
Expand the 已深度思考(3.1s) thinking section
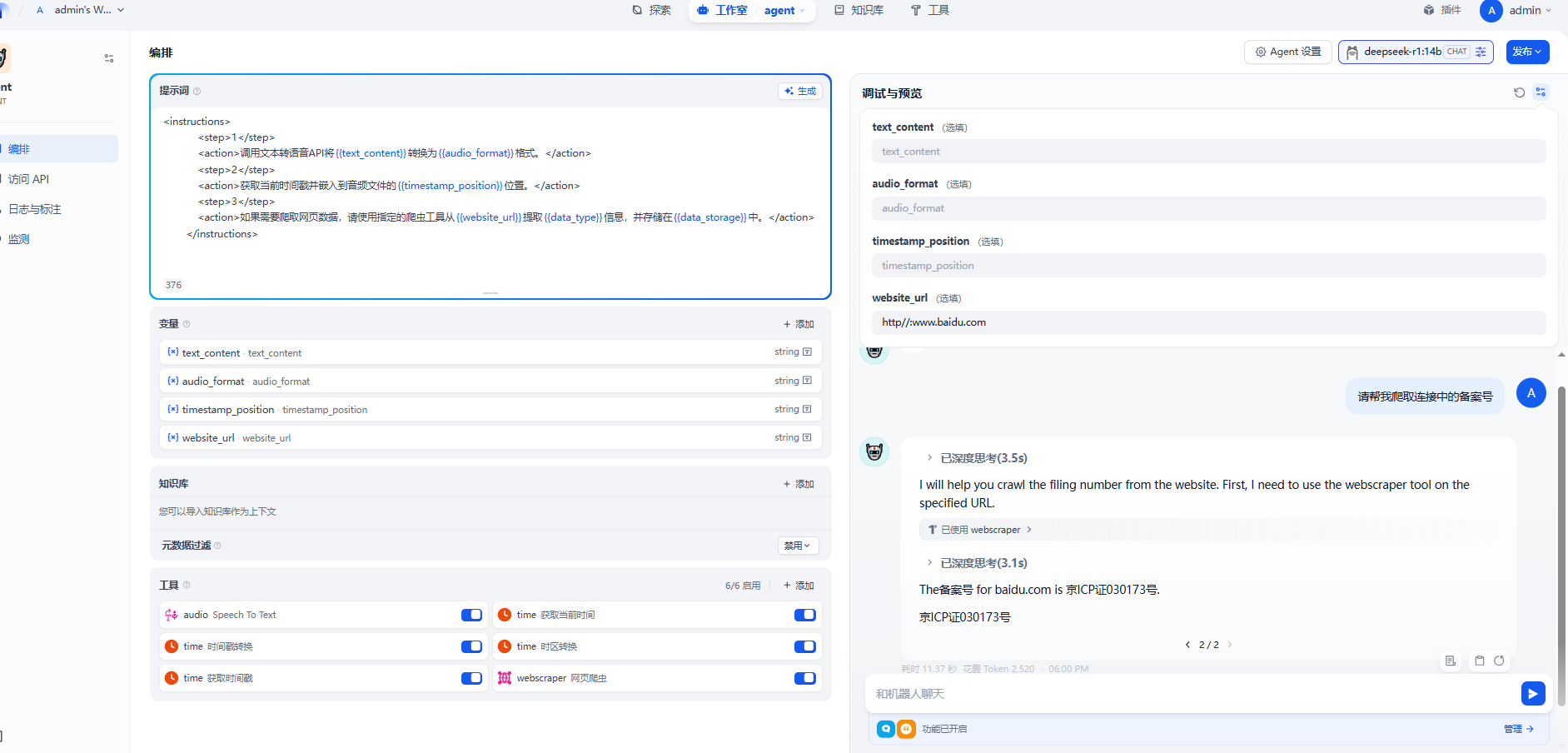tap(977, 563)
